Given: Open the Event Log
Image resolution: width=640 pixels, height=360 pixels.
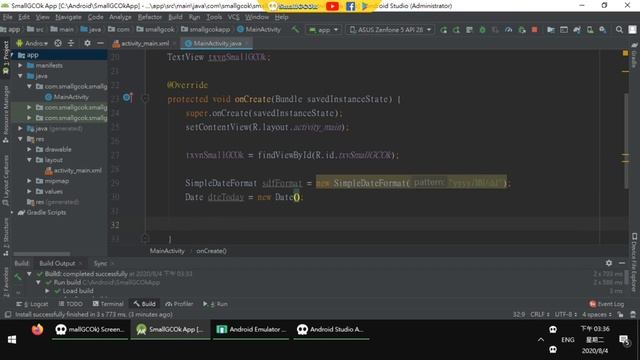Looking at the screenshot, I should pyautogui.click(x=607, y=304).
